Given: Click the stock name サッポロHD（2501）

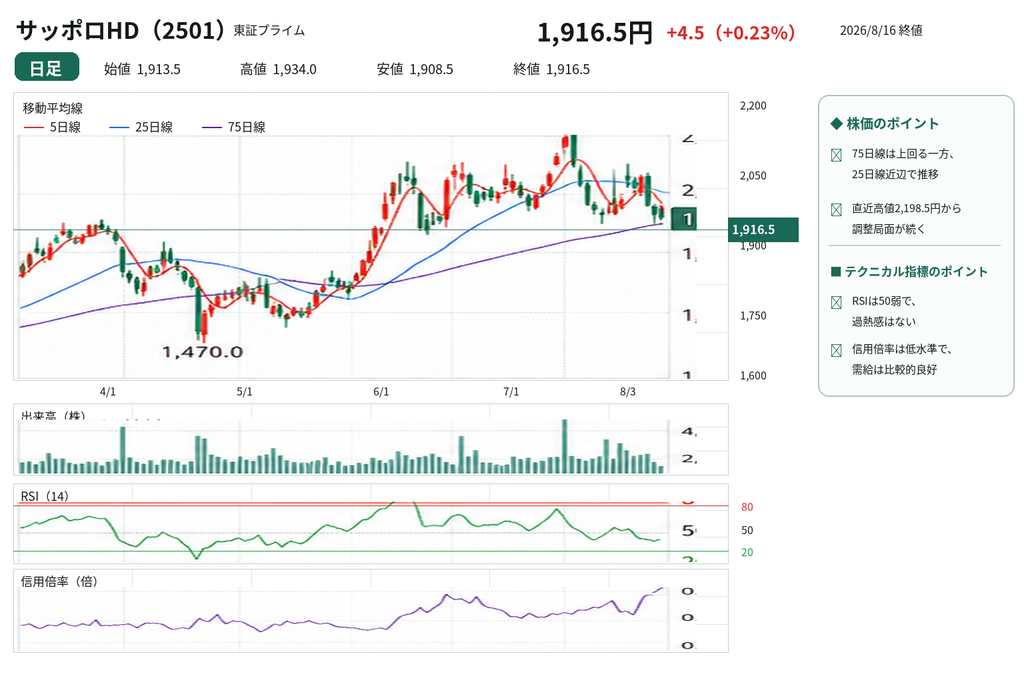Looking at the screenshot, I should click(x=121, y=31).
